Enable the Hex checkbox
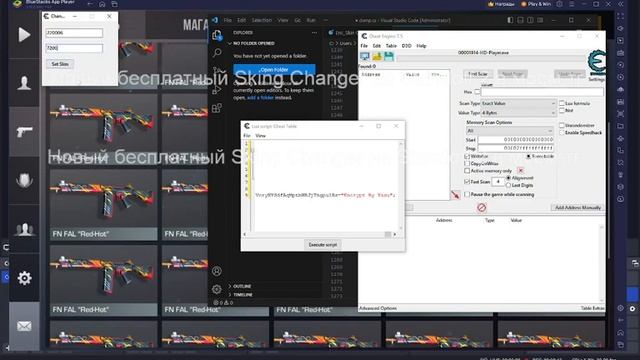The height and width of the screenshot is (360, 640). (477, 92)
